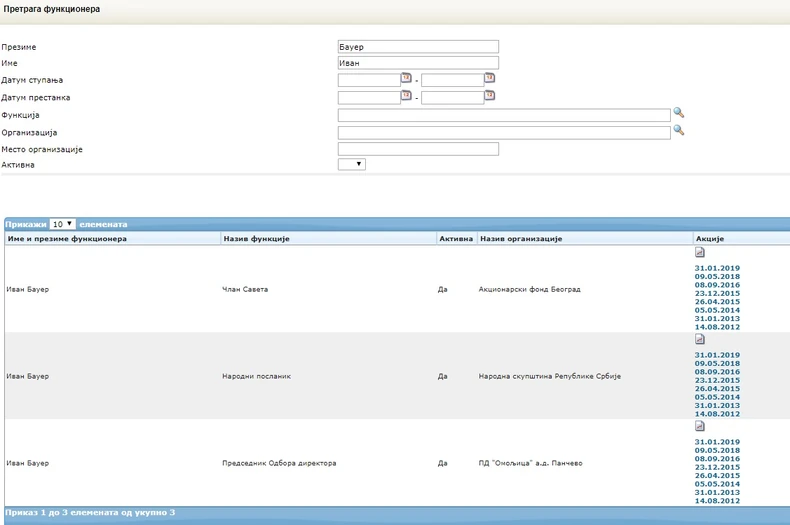Open 09.05.2018 link for ПД Омољица row
This screenshot has width=790, height=525.
[717, 451]
